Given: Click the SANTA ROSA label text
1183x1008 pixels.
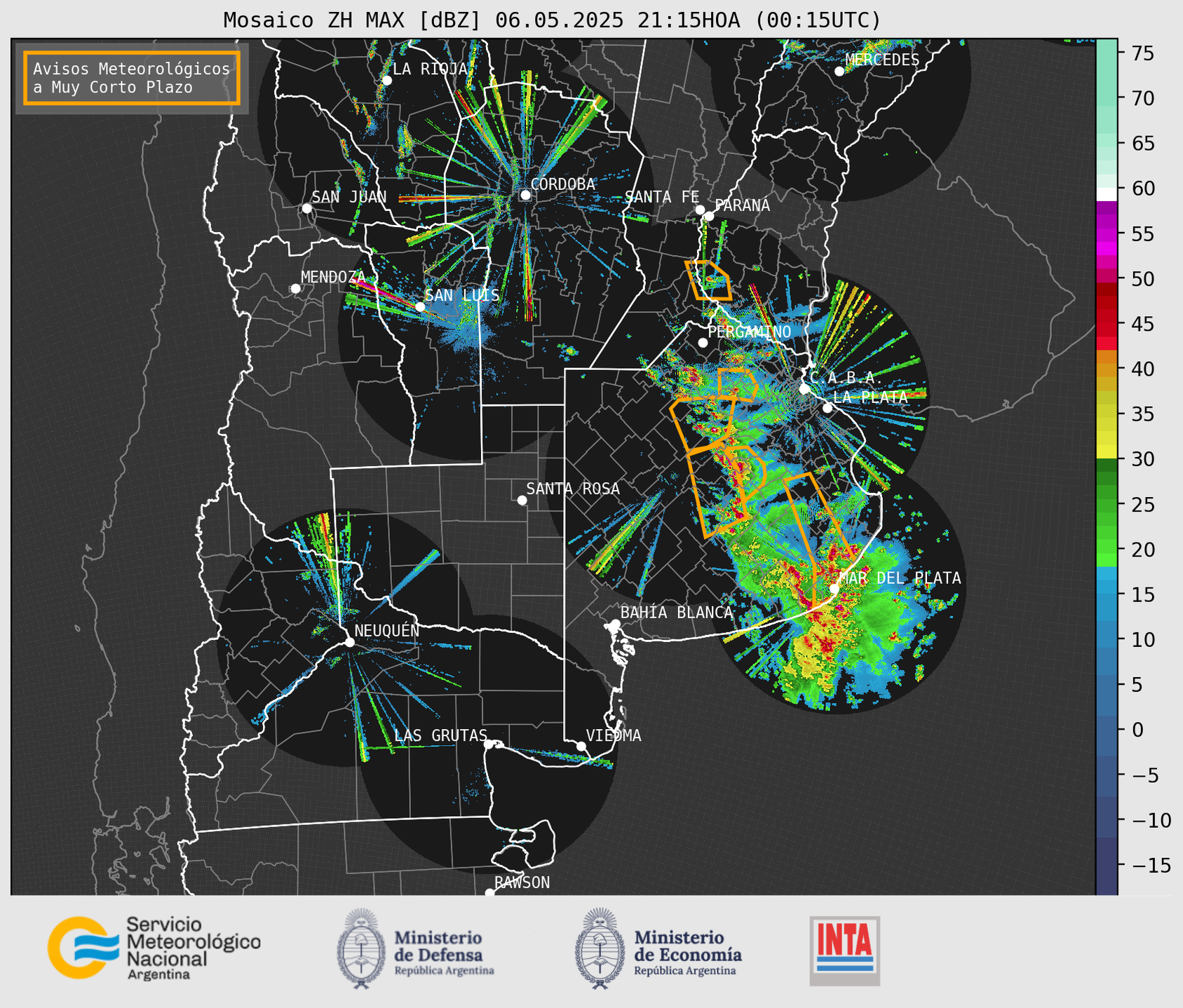Looking at the screenshot, I should (x=573, y=489).
